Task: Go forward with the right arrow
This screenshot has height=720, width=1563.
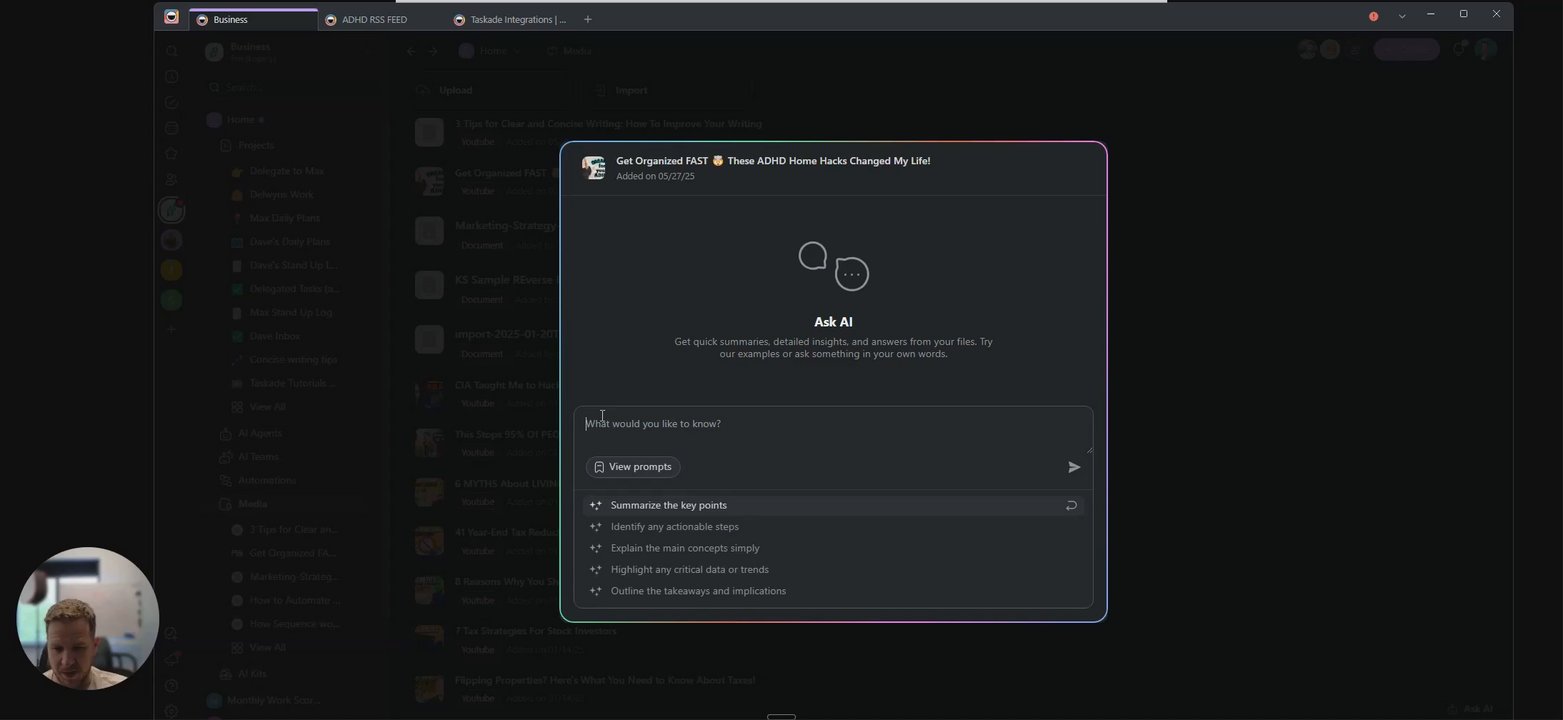Action: [x=433, y=51]
